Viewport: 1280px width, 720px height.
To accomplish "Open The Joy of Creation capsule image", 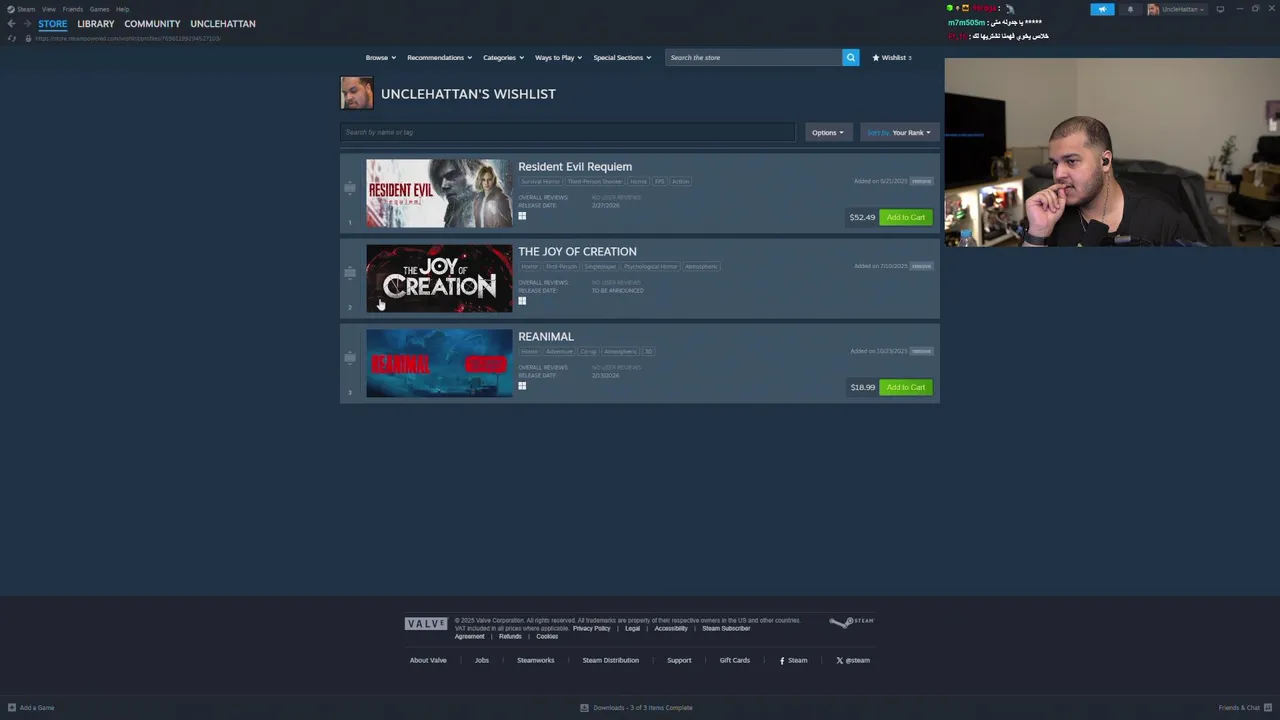I will coord(439,278).
